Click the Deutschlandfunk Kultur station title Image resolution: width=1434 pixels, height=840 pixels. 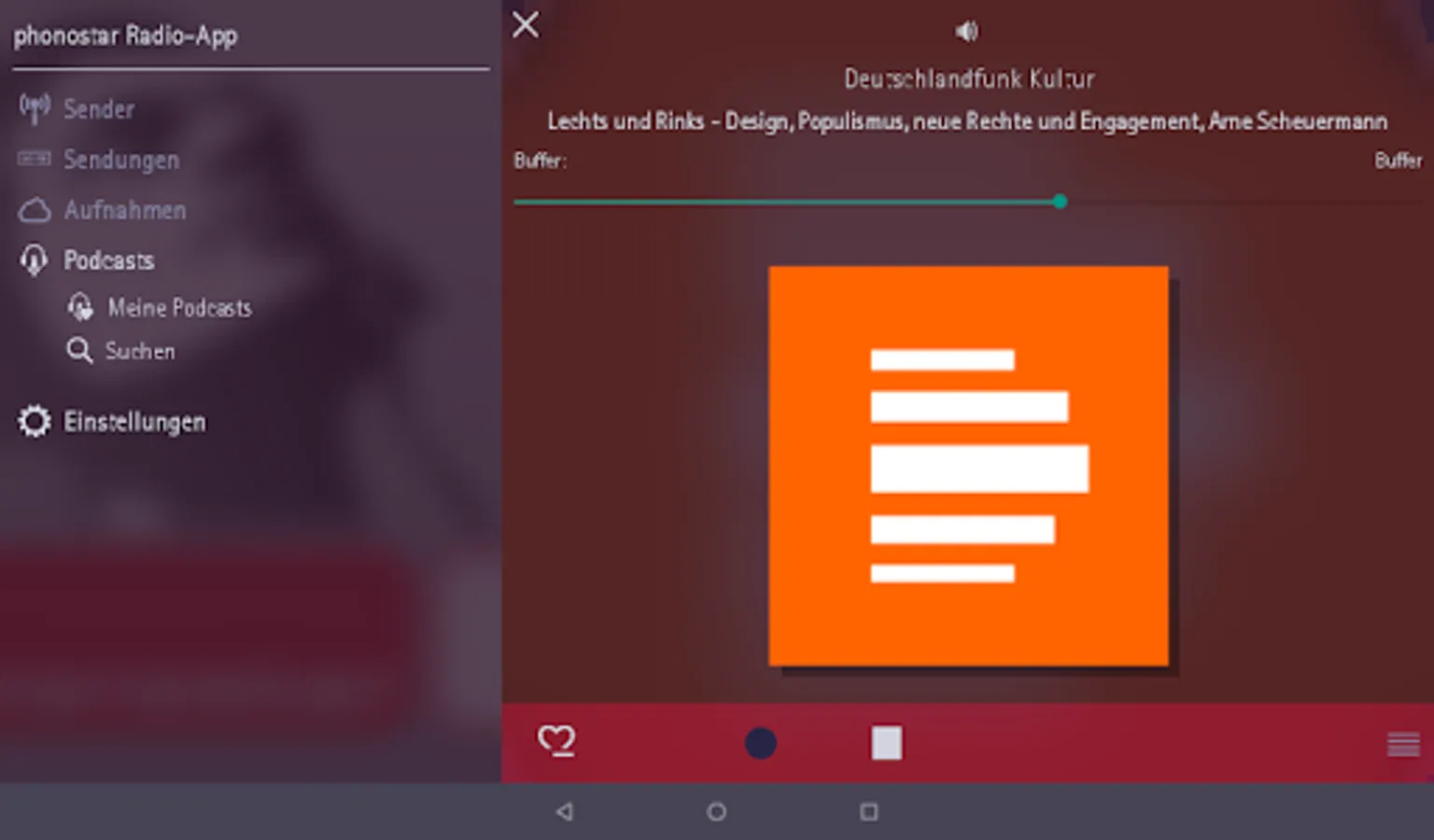point(969,78)
